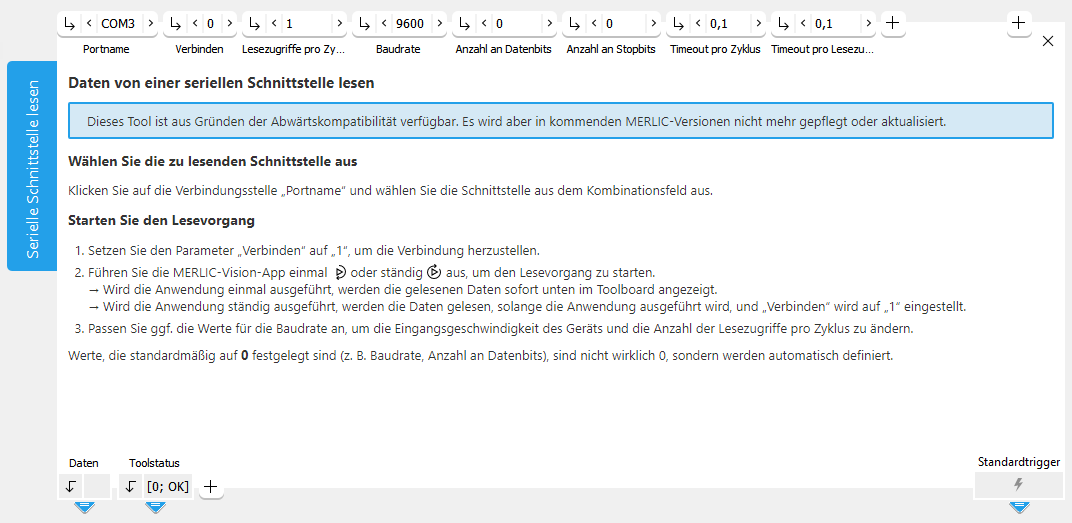
Task: Click the Portname connection arrow icon
Action: (x=69, y=23)
